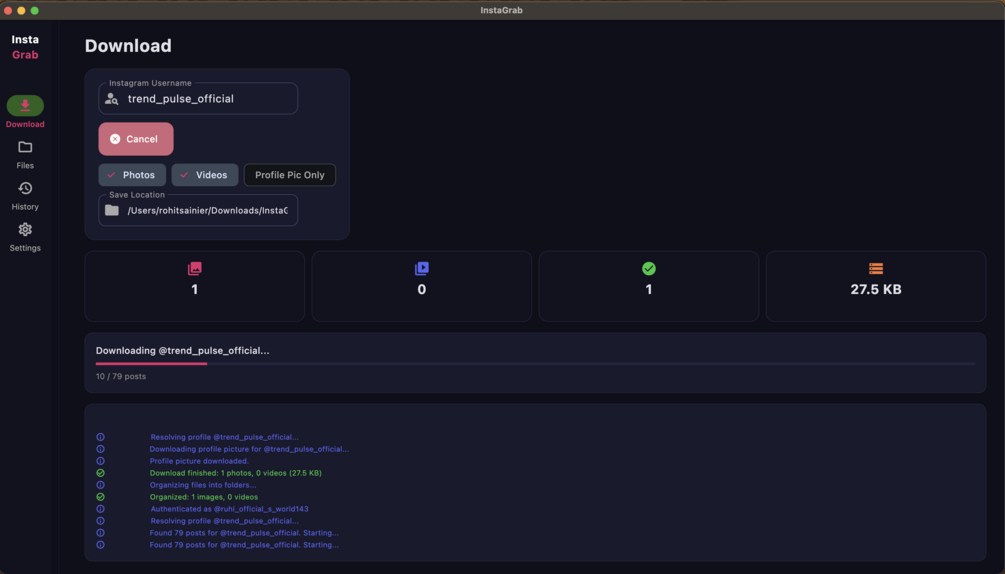
Task: Click the Download label in sidebar
Action: pos(25,124)
